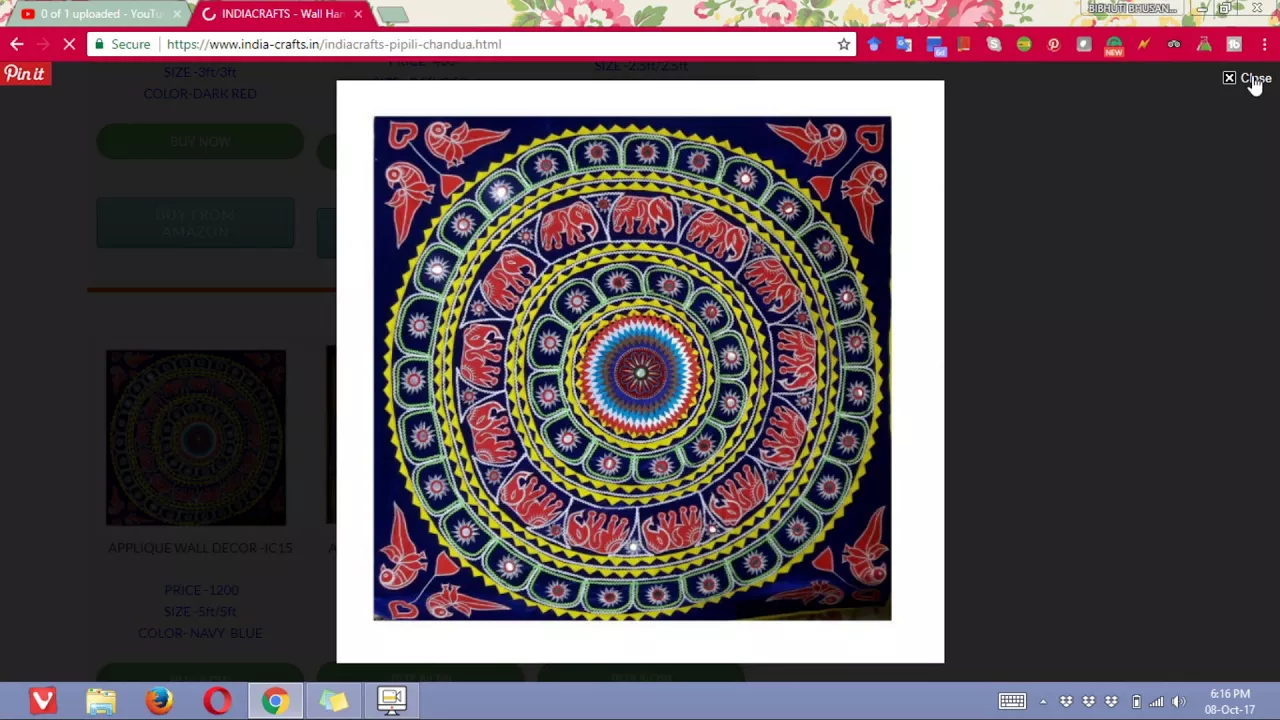
Task: Click the dimmed IC15 wall decor thumbnail
Action: 196,437
